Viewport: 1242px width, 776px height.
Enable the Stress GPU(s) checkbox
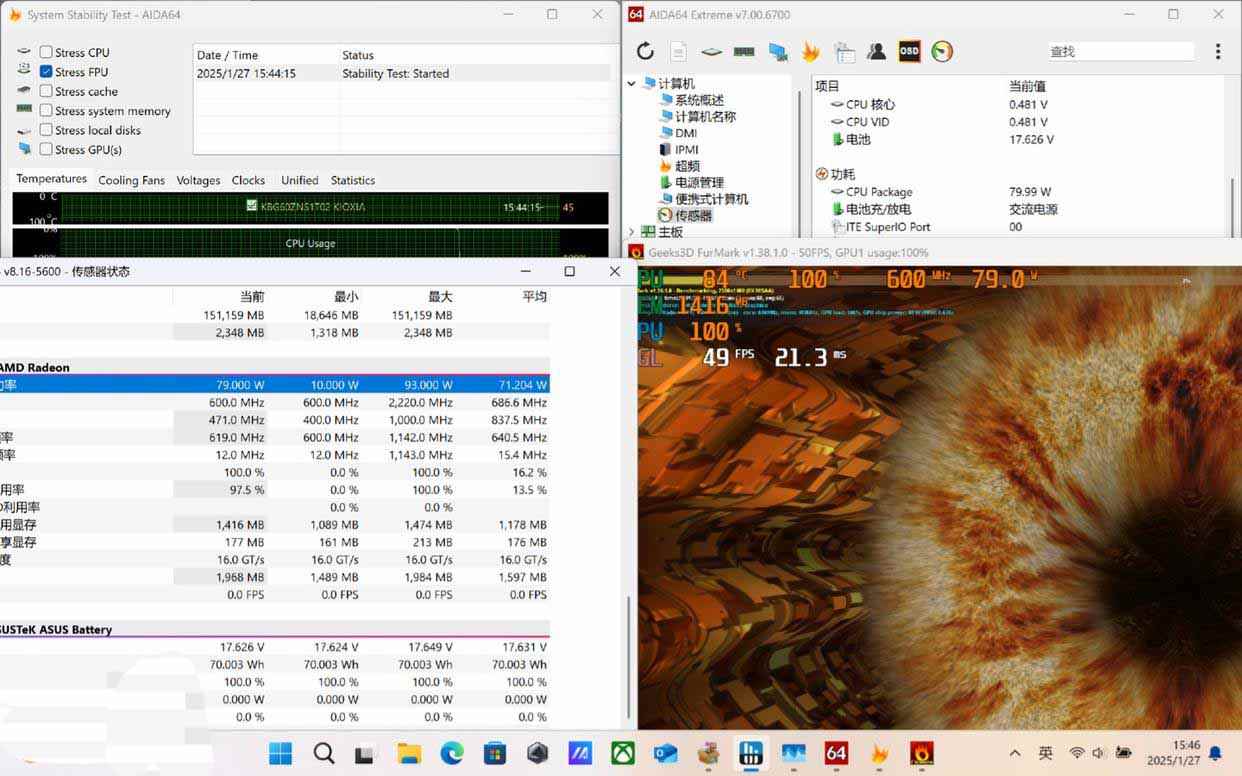click(x=46, y=149)
